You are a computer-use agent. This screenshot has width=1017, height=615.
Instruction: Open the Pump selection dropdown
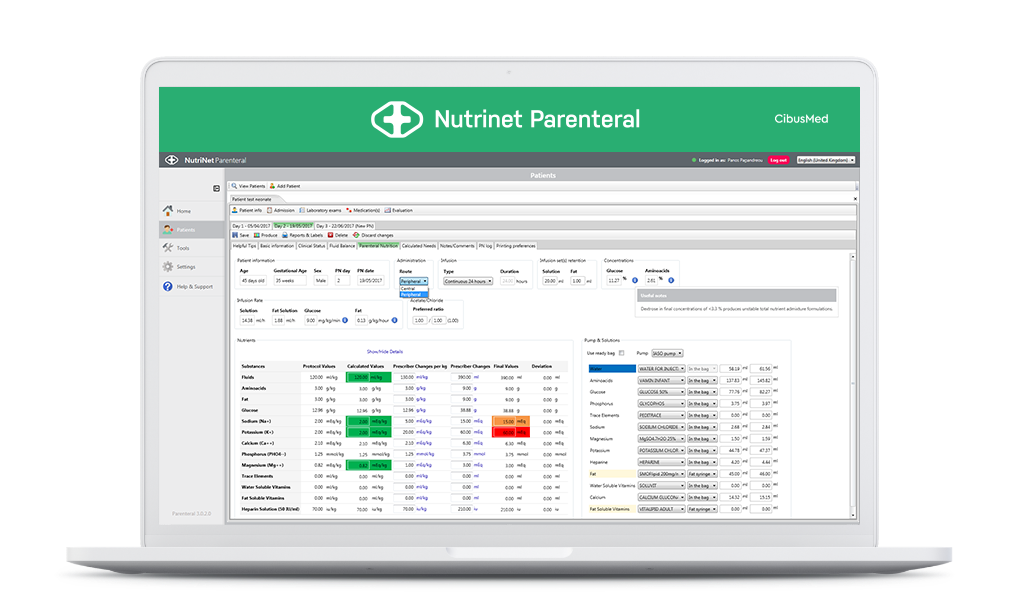tap(667, 353)
